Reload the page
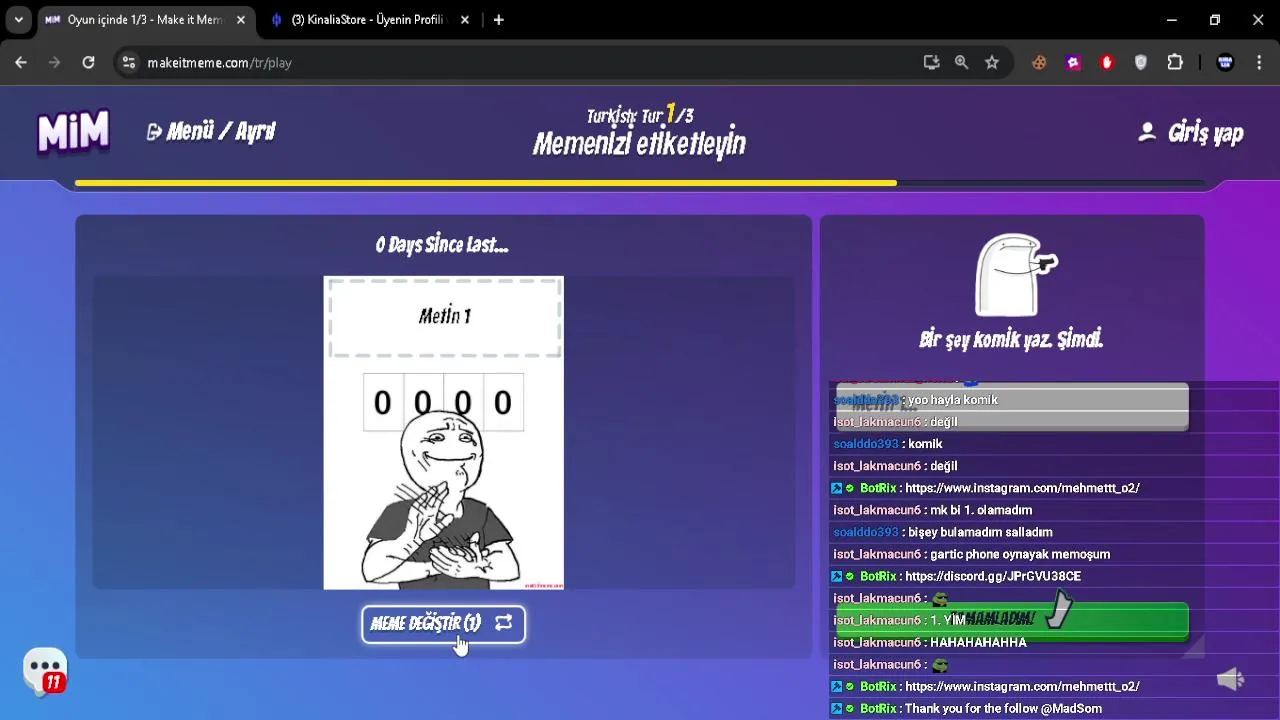 [88, 62]
